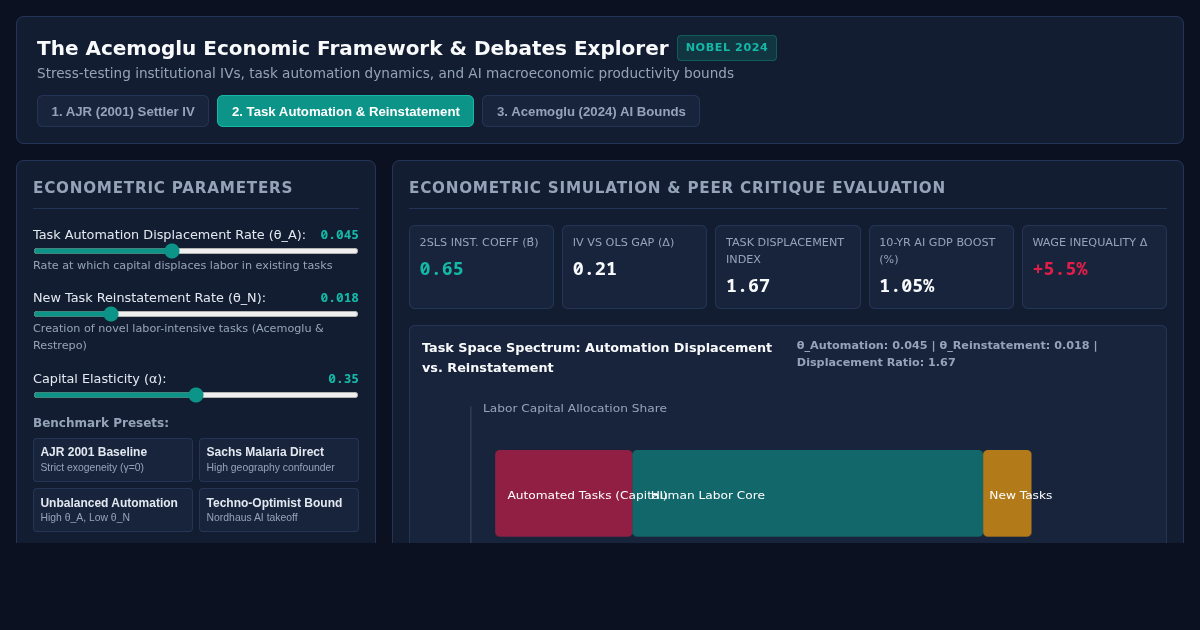Screen dimensions: 1200x630
Task: Click the +5.5% wage inequality value
Action: [x=1060, y=269]
